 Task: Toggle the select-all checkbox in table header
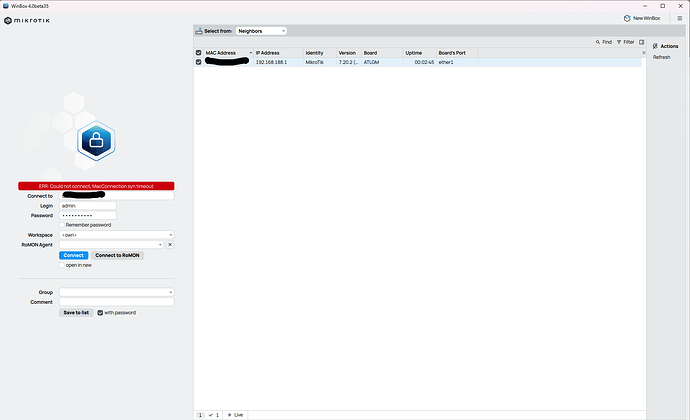click(x=198, y=53)
